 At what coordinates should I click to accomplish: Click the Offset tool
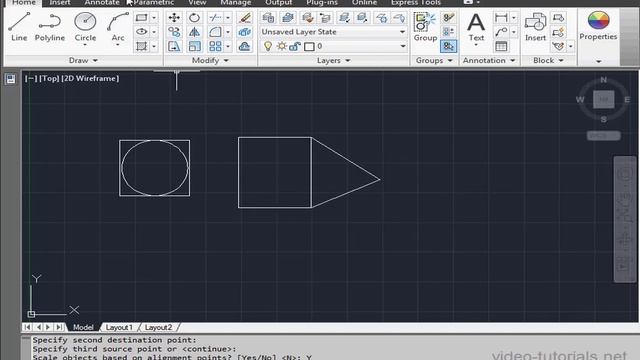(x=244, y=46)
